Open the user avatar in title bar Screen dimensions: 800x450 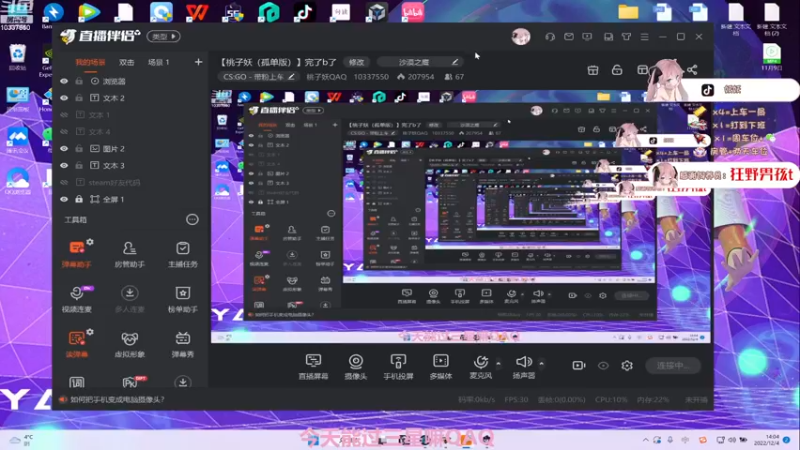(x=521, y=37)
